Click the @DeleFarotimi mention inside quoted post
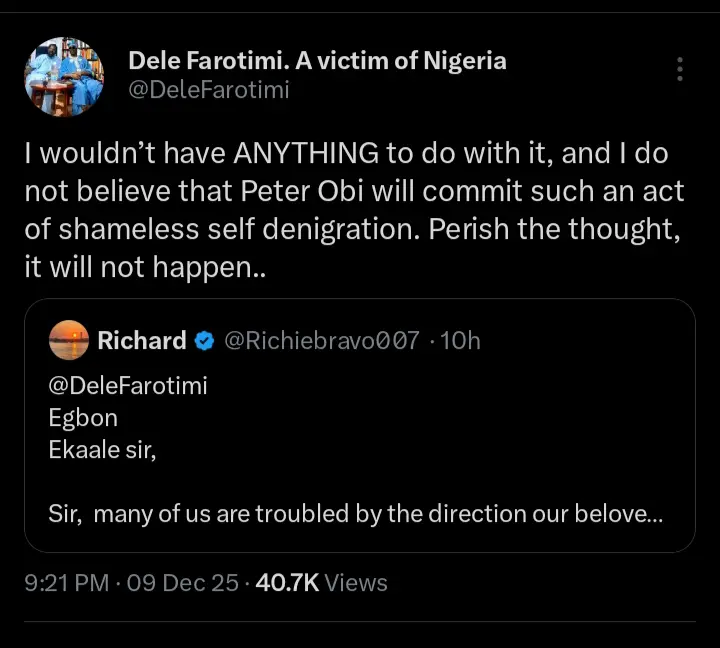 128,385
